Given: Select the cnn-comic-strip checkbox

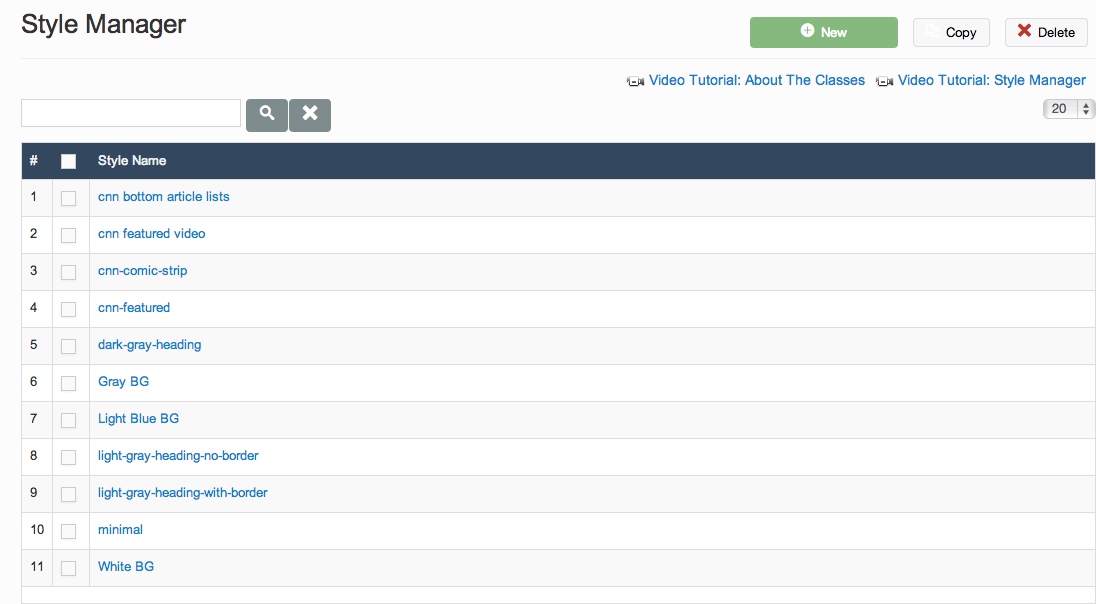Looking at the screenshot, I should (68, 272).
